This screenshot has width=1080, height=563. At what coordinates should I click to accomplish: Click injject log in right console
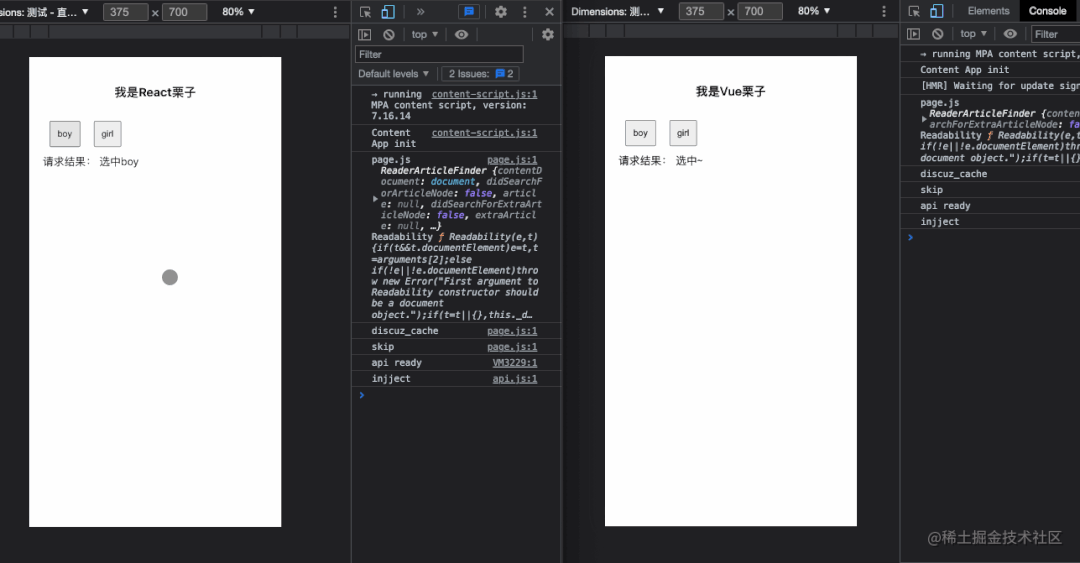click(939, 221)
